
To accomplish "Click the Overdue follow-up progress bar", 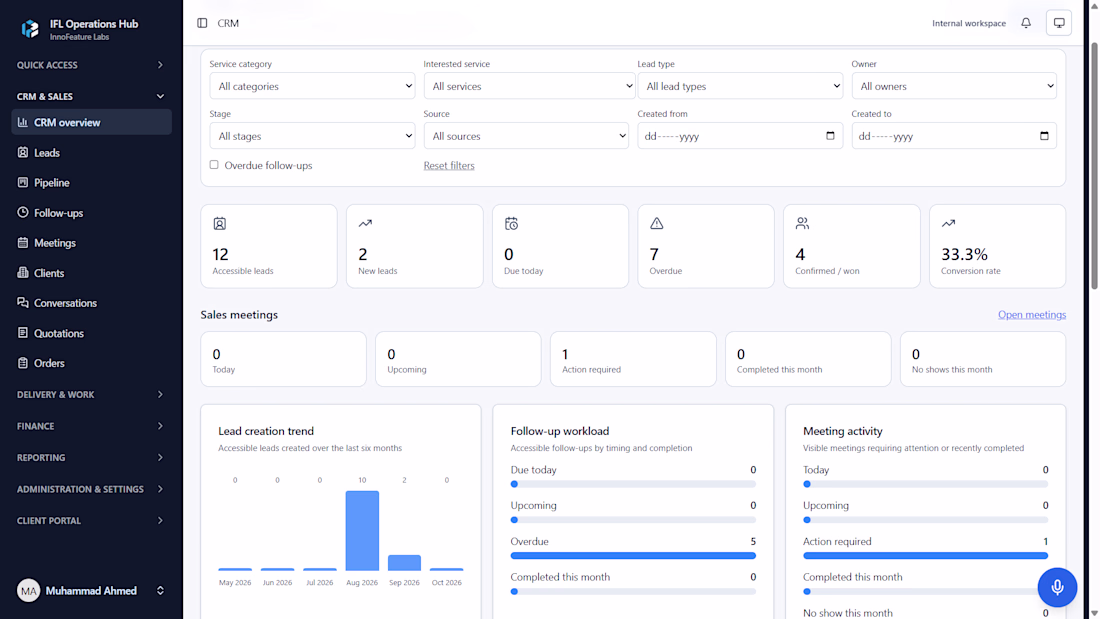I will [633, 556].
